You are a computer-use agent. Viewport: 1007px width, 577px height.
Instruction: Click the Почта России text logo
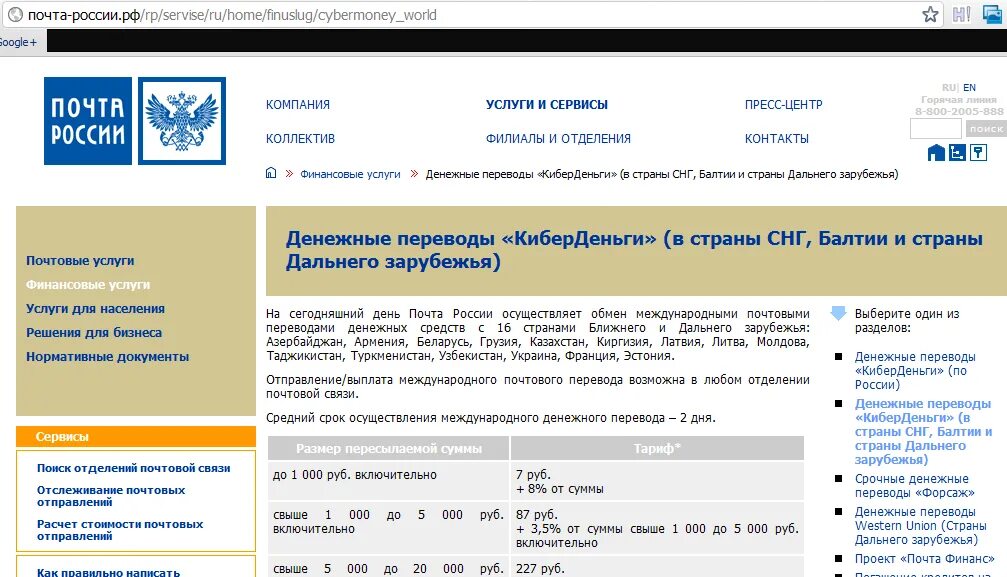click(88, 121)
